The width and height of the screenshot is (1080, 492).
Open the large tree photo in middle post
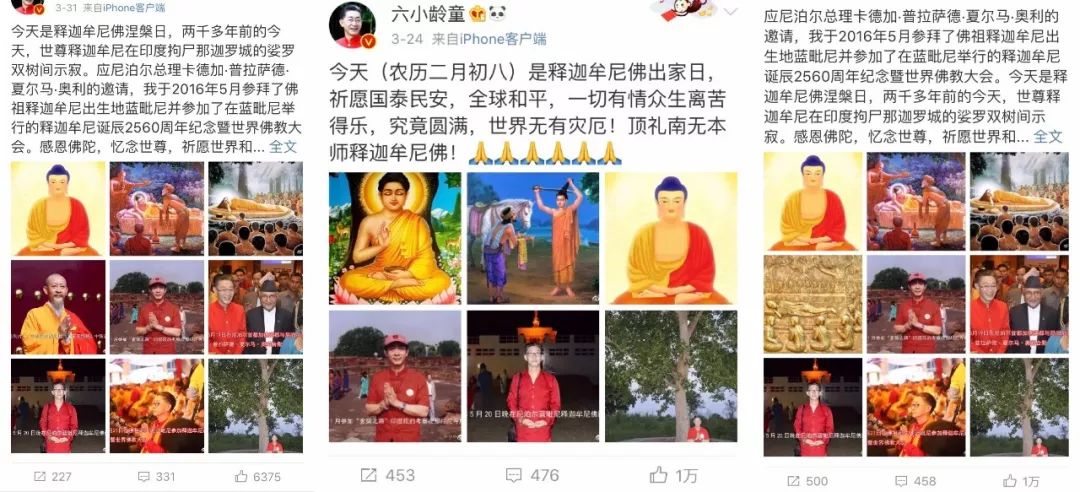(671, 376)
